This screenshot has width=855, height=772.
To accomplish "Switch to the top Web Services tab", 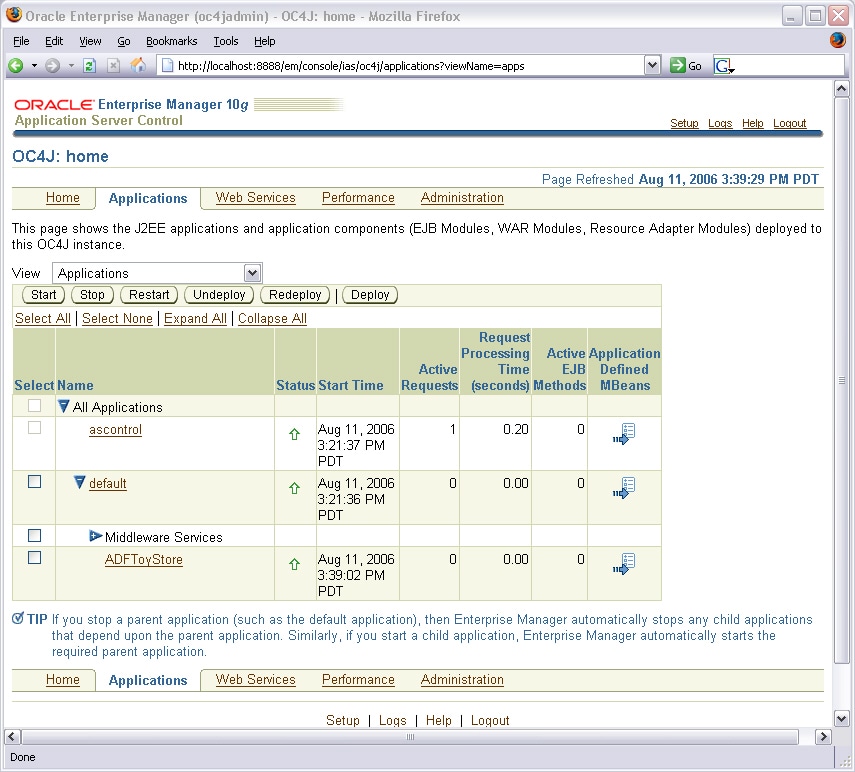I will point(256,197).
